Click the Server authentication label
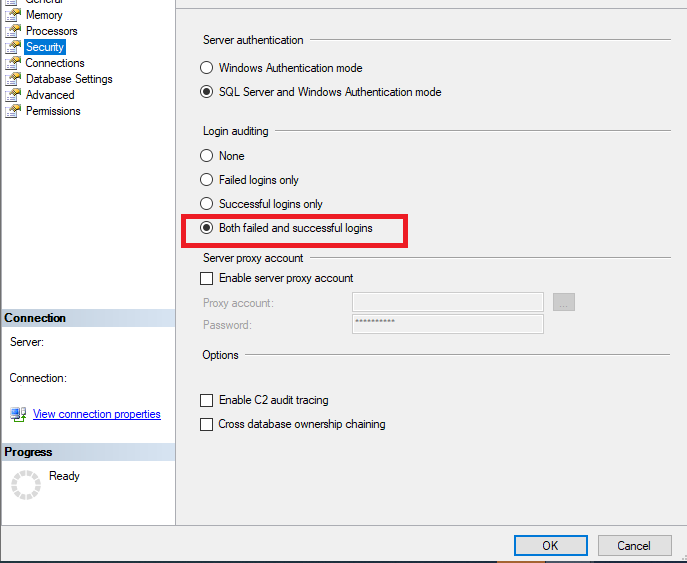This screenshot has height=563, width=687. (253, 40)
